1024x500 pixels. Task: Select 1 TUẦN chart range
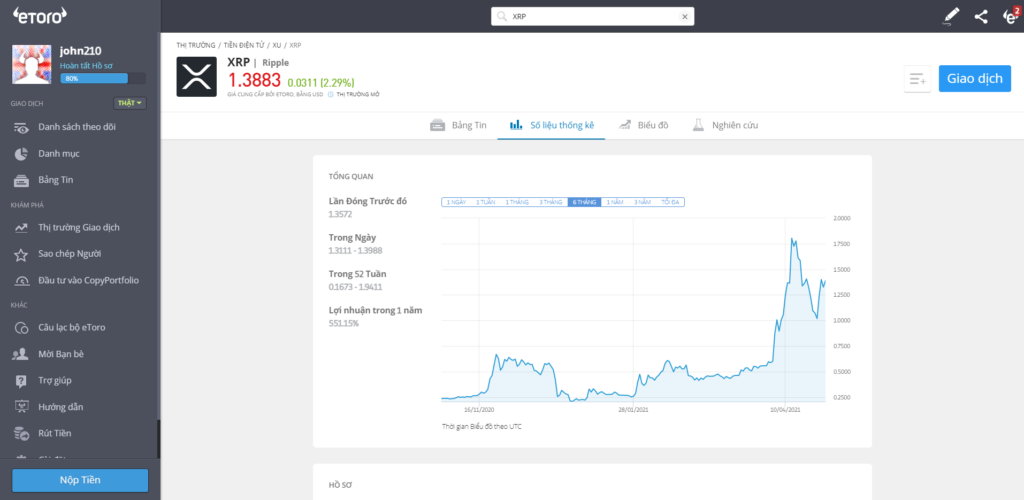pos(486,202)
